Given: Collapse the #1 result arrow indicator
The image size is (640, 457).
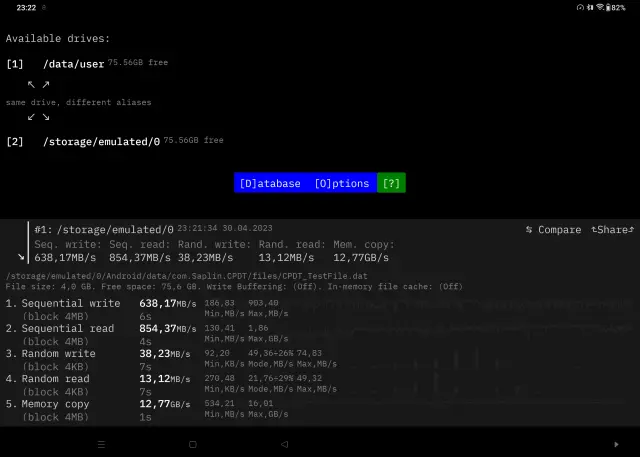Looking at the screenshot, I should pos(21,257).
